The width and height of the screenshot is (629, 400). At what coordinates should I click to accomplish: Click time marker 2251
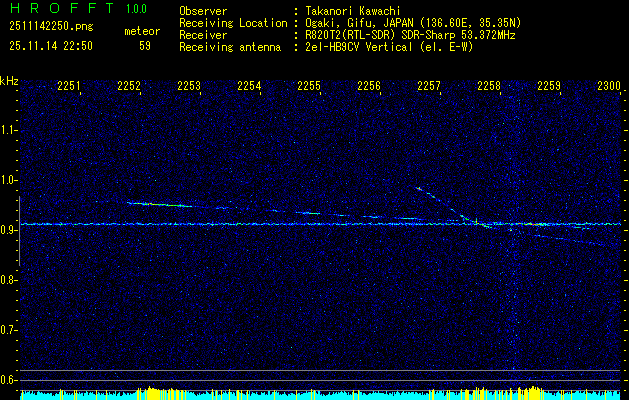(x=69, y=85)
